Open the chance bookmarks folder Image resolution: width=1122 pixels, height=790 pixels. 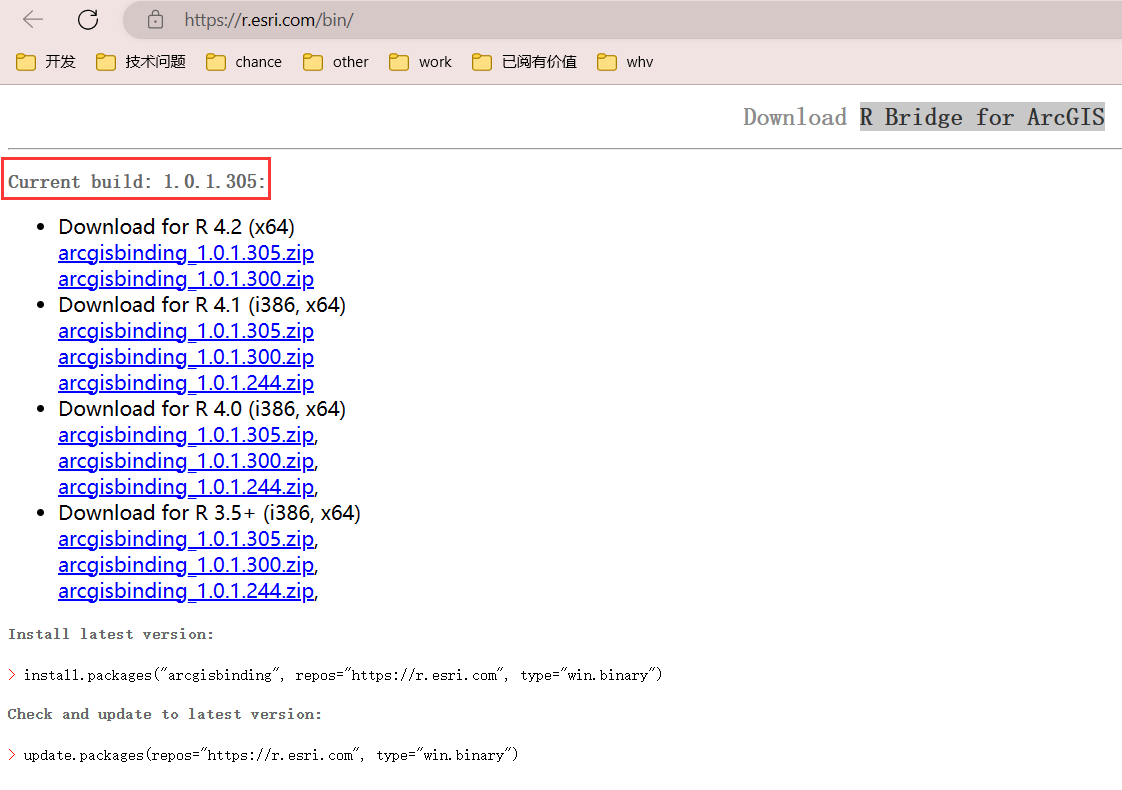244,62
